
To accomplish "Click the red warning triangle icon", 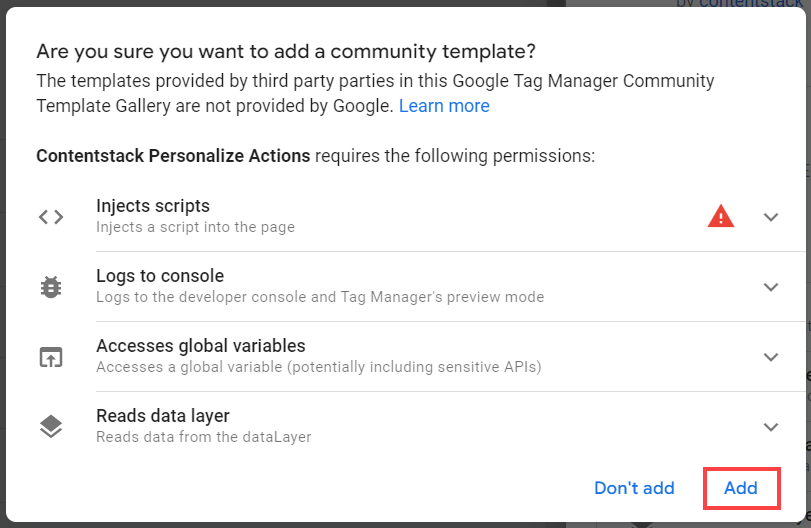I will [721, 216].
